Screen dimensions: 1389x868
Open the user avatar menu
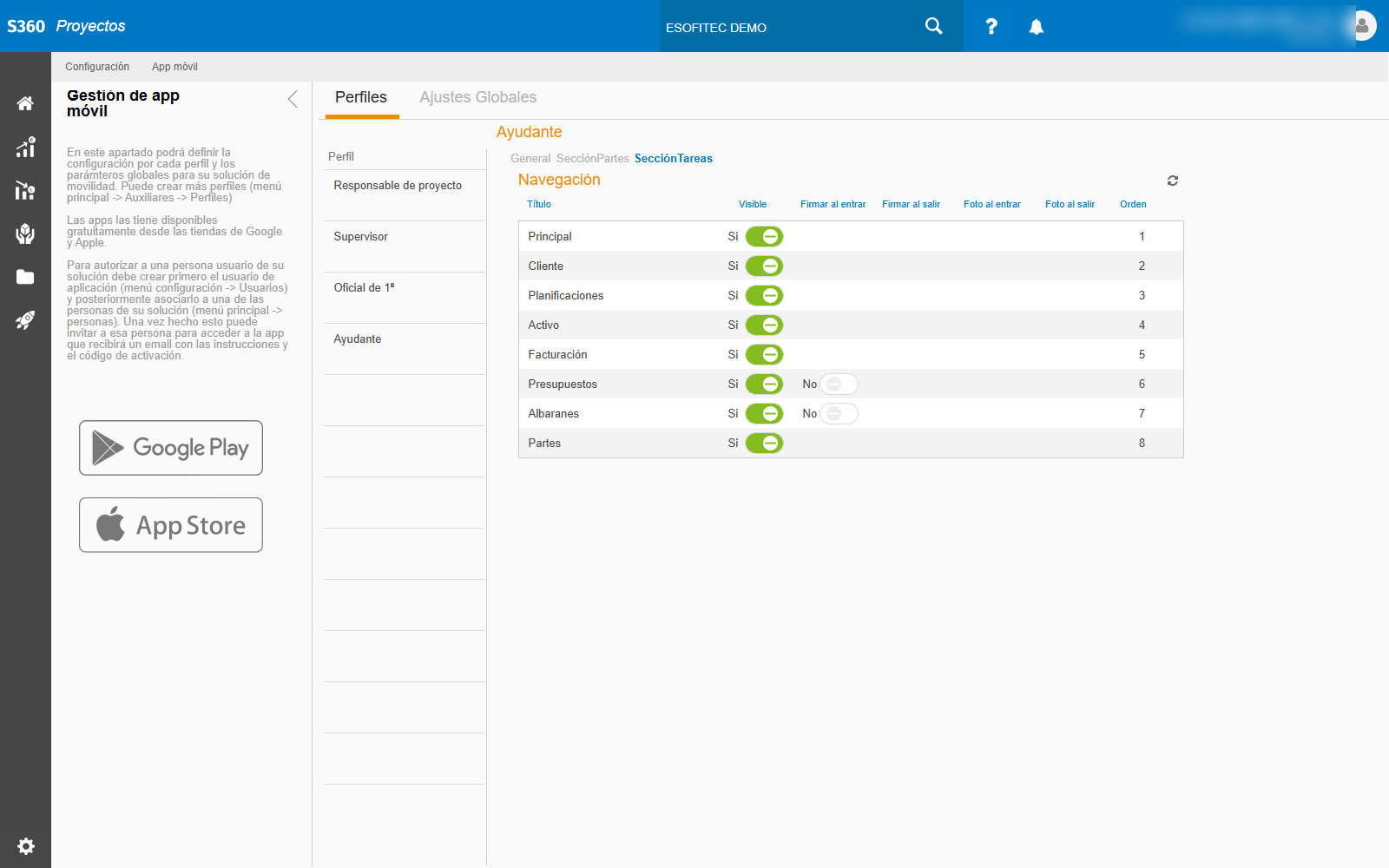pos(1362,26)
